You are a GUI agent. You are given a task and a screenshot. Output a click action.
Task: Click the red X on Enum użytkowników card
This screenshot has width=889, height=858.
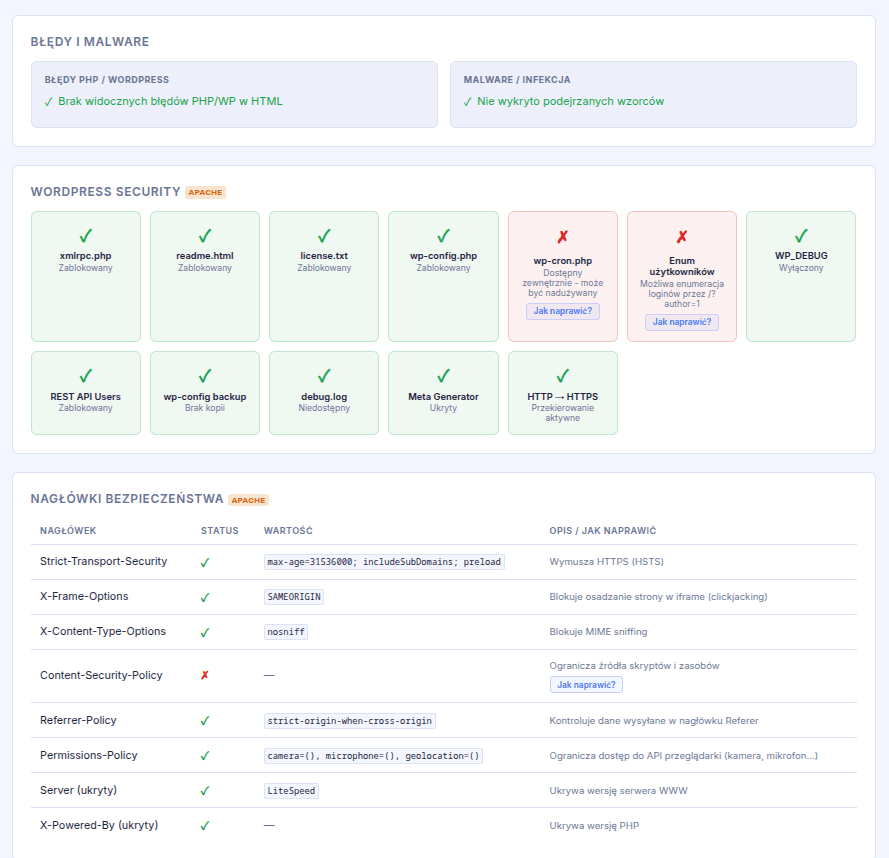coord(681,236)
